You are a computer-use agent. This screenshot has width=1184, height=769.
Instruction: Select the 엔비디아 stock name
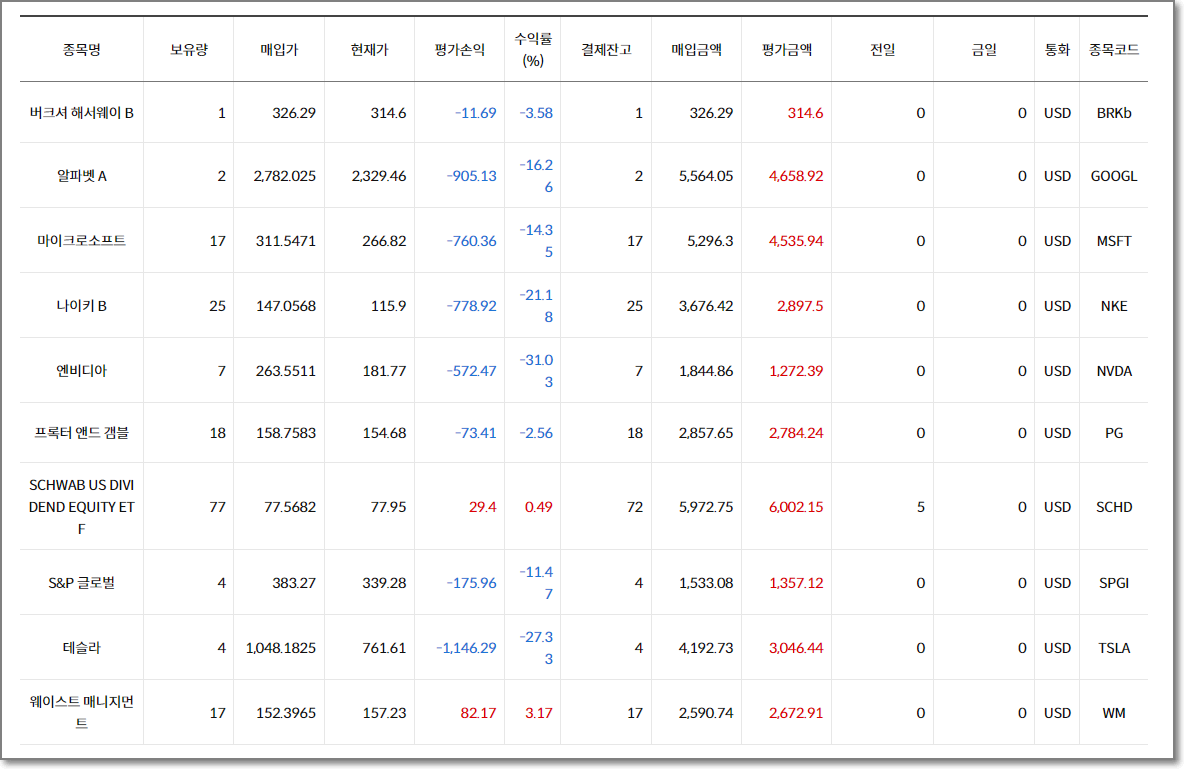click(x=82, y=371)
